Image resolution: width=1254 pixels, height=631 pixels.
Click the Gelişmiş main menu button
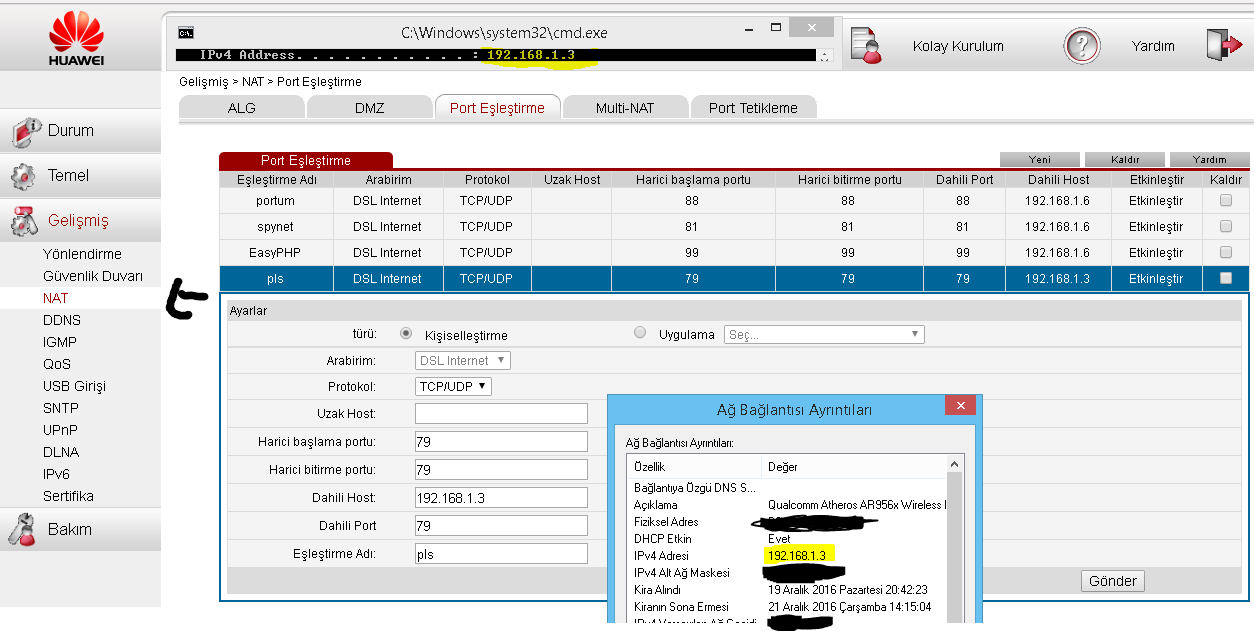click(x=80, y=221)
